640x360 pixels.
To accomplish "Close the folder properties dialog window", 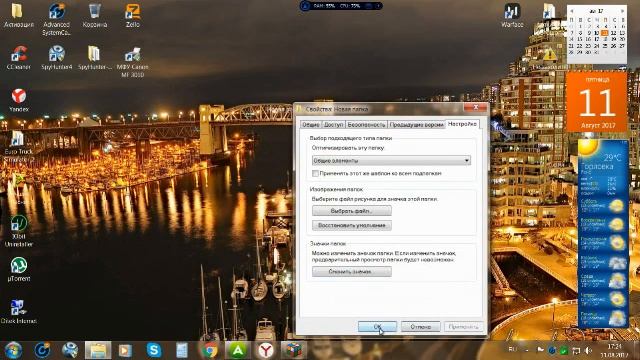I will tap(475, 108).
